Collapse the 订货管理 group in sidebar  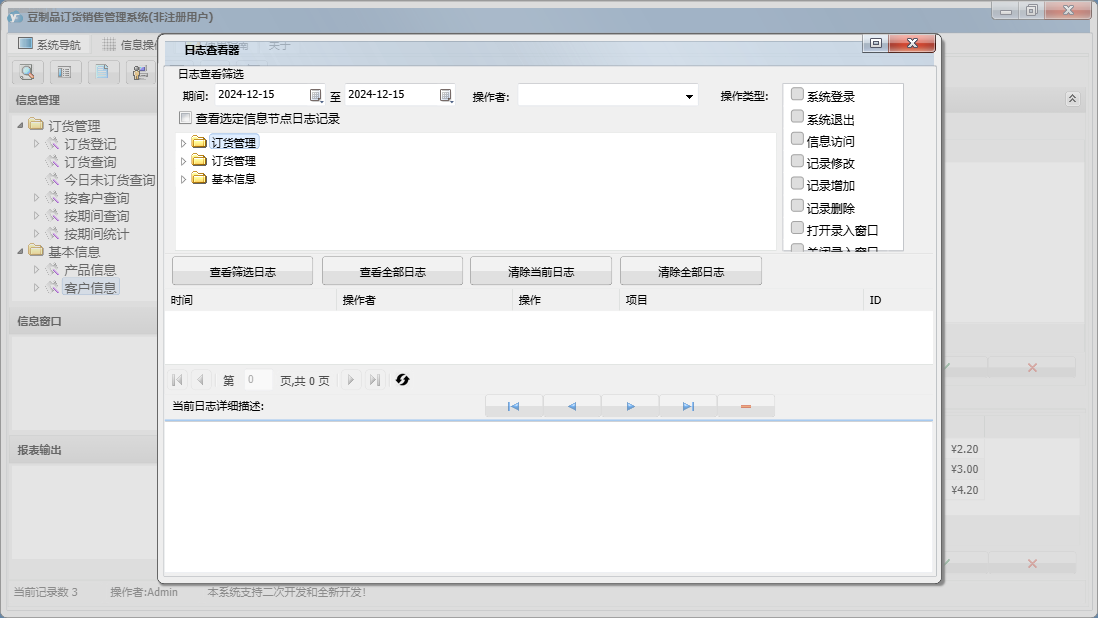pyautogui.click(x=20, y=125)
